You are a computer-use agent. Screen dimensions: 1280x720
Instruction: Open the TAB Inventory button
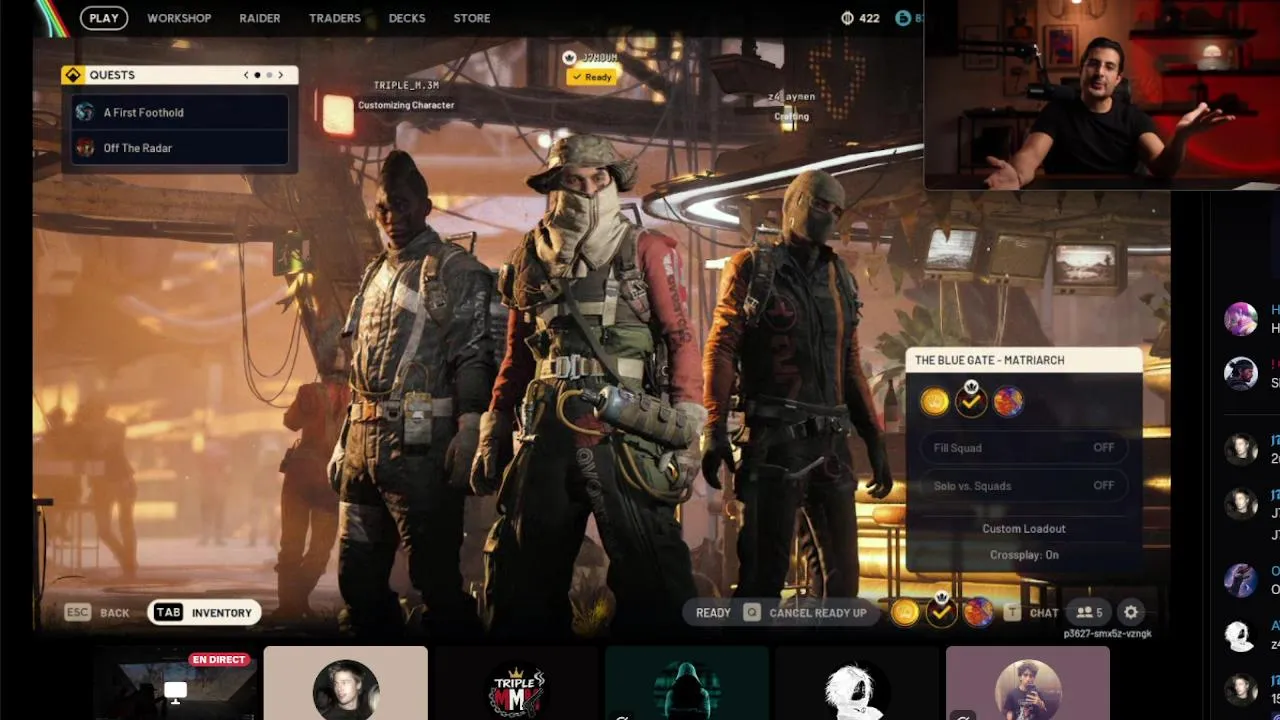[205, 612]
